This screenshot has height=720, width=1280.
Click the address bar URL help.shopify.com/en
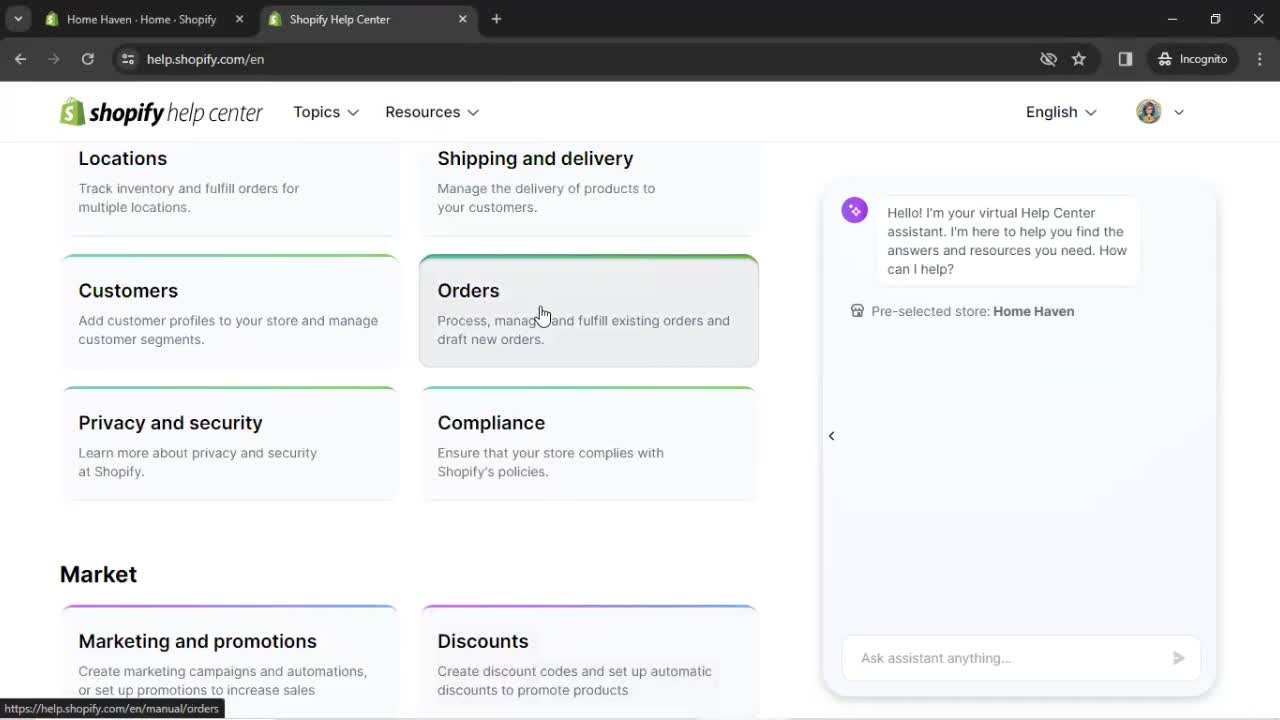(205, 59)
